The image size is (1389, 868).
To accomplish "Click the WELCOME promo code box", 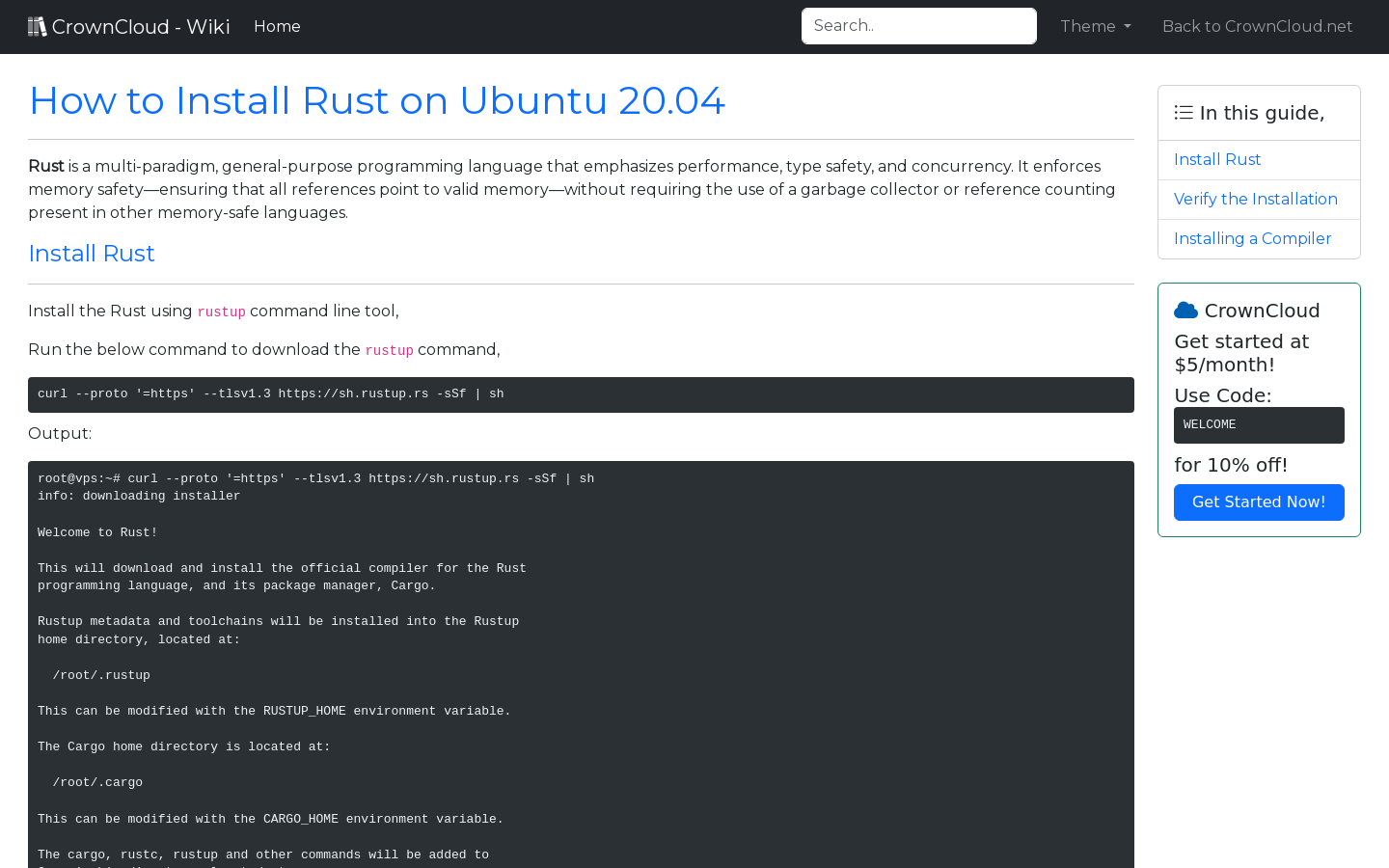I will pos(1259,425).
